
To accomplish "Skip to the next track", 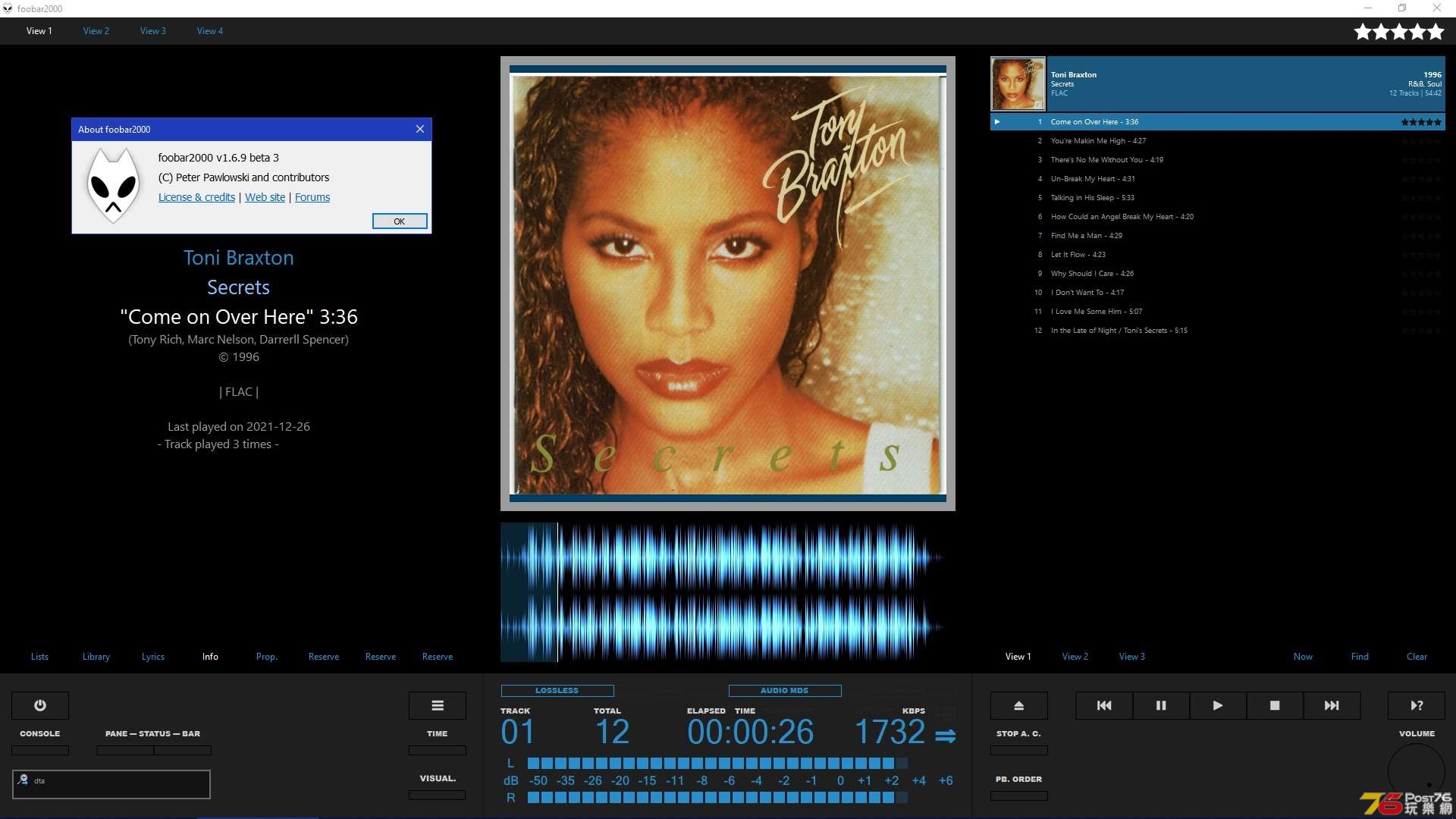I will pyautogui.click(x=1332, y=705).
